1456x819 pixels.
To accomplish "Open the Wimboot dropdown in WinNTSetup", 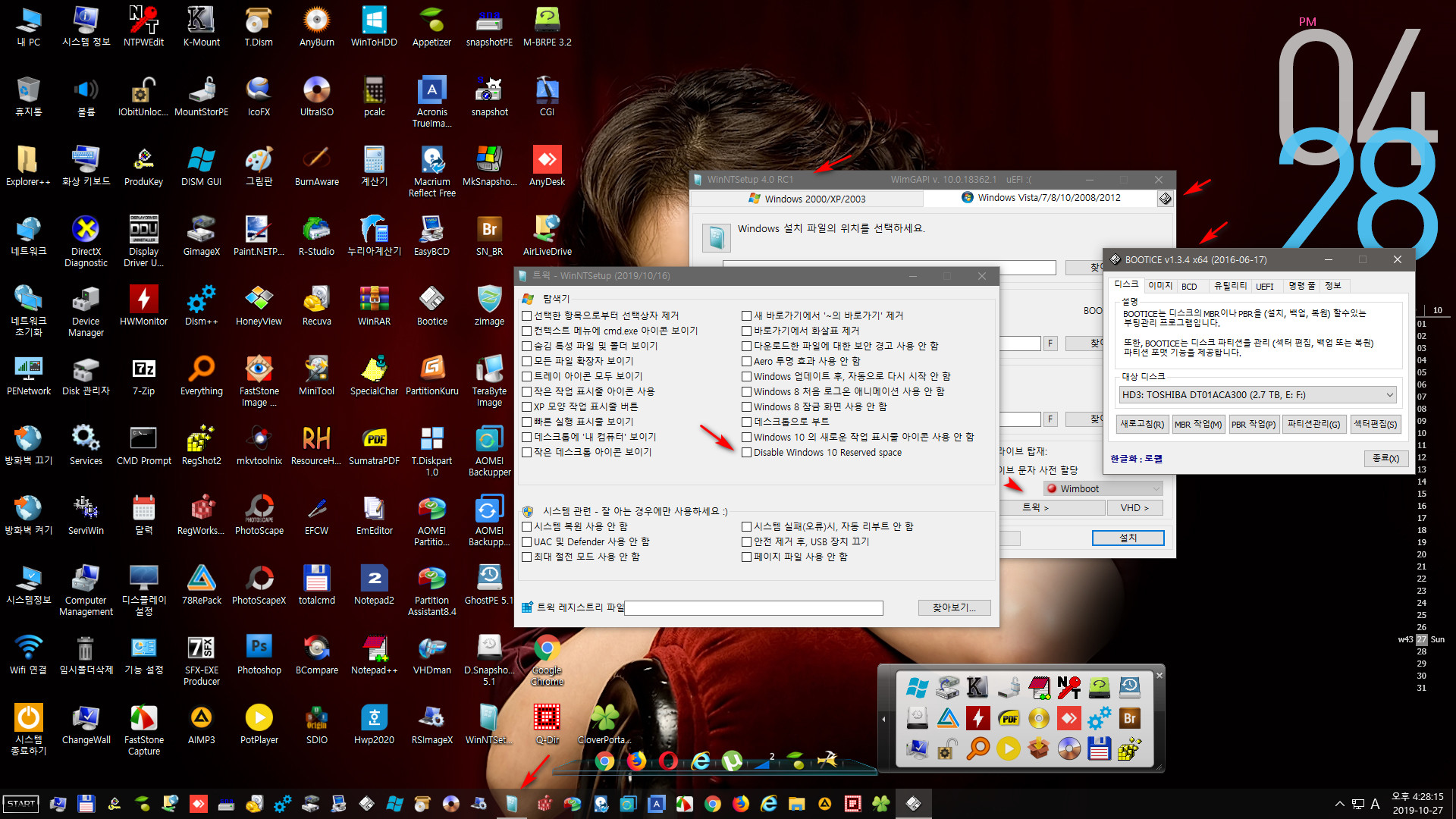I will [x=1103, y=488].
